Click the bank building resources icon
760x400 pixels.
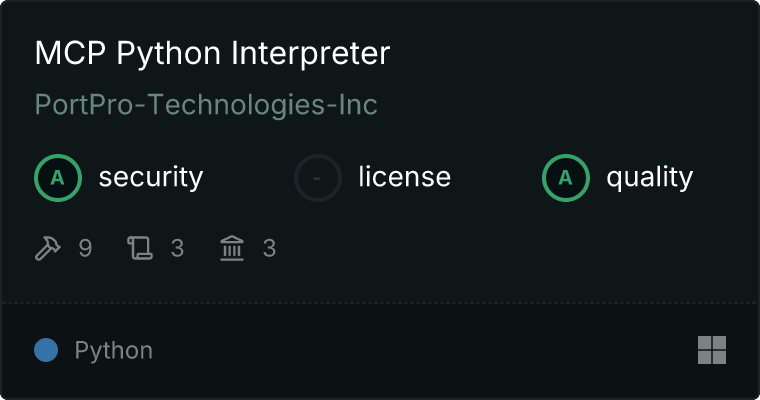[232, 248]
